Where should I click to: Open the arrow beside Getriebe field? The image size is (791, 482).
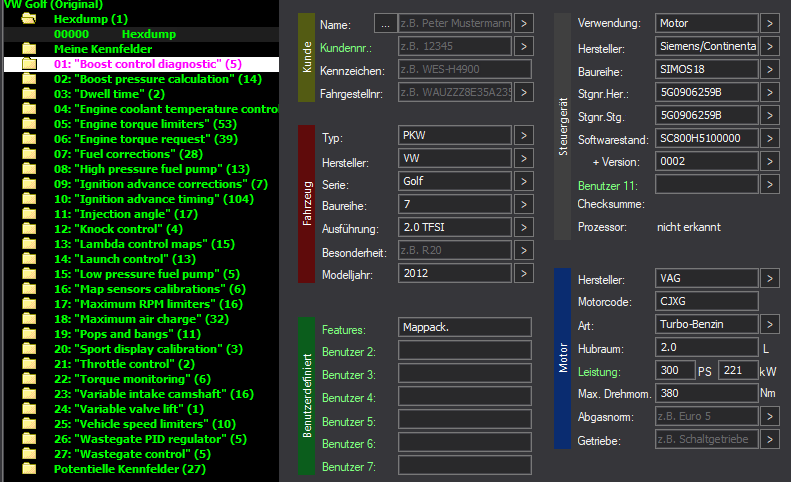pyautogui.click(x=770, y=439)
